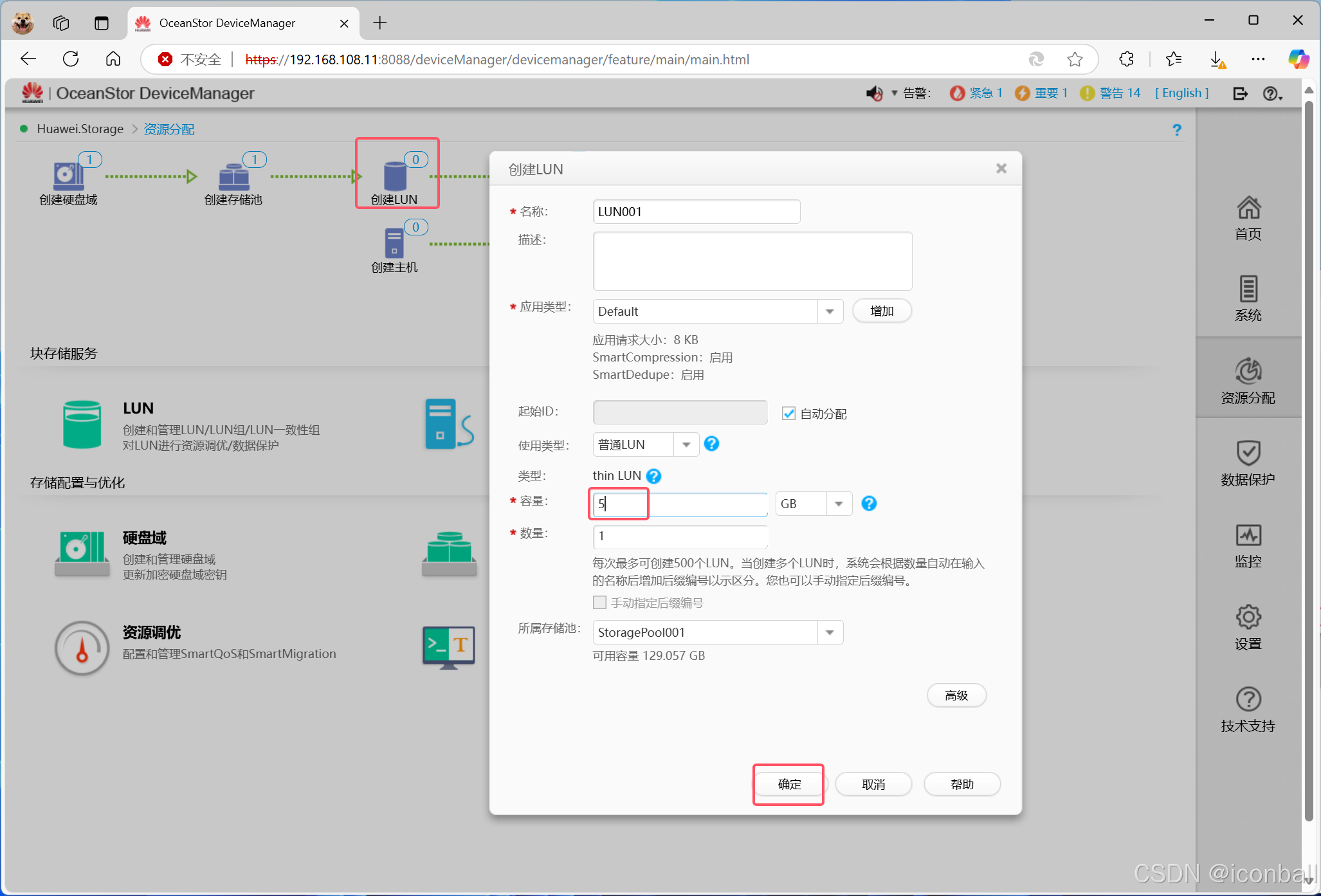Close the Create LUN dialog

(x=1001, y=169)
